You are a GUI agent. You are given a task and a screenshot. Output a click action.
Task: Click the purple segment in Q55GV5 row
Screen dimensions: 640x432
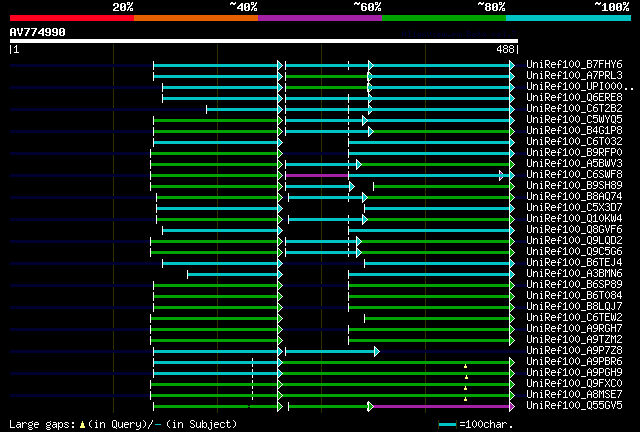click(x=441, y=407)
